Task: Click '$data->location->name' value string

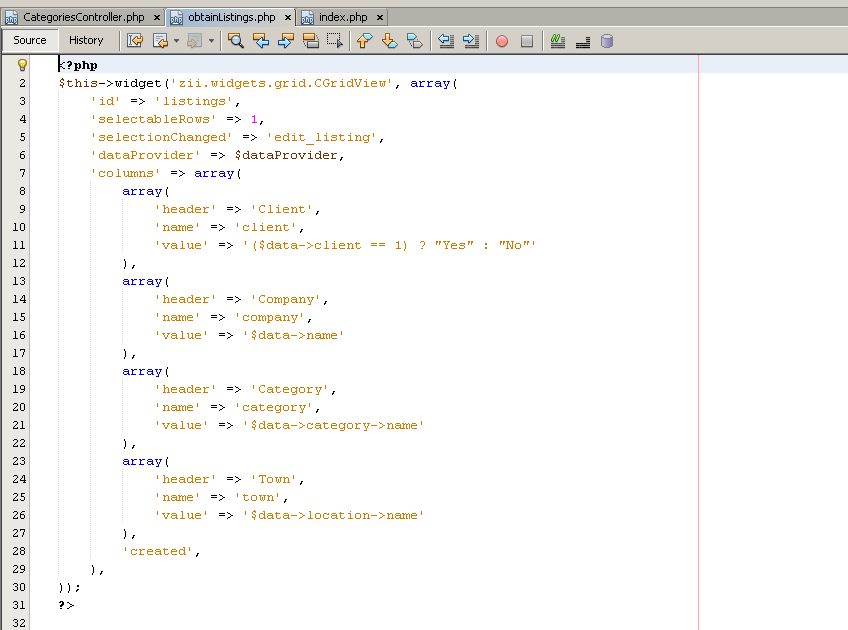Action: pyautogui.click(x=334, y=515)
